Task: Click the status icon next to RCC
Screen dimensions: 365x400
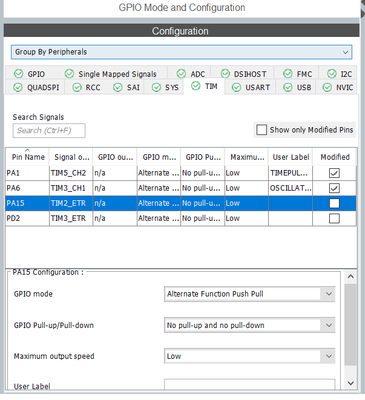Action: 77,87
